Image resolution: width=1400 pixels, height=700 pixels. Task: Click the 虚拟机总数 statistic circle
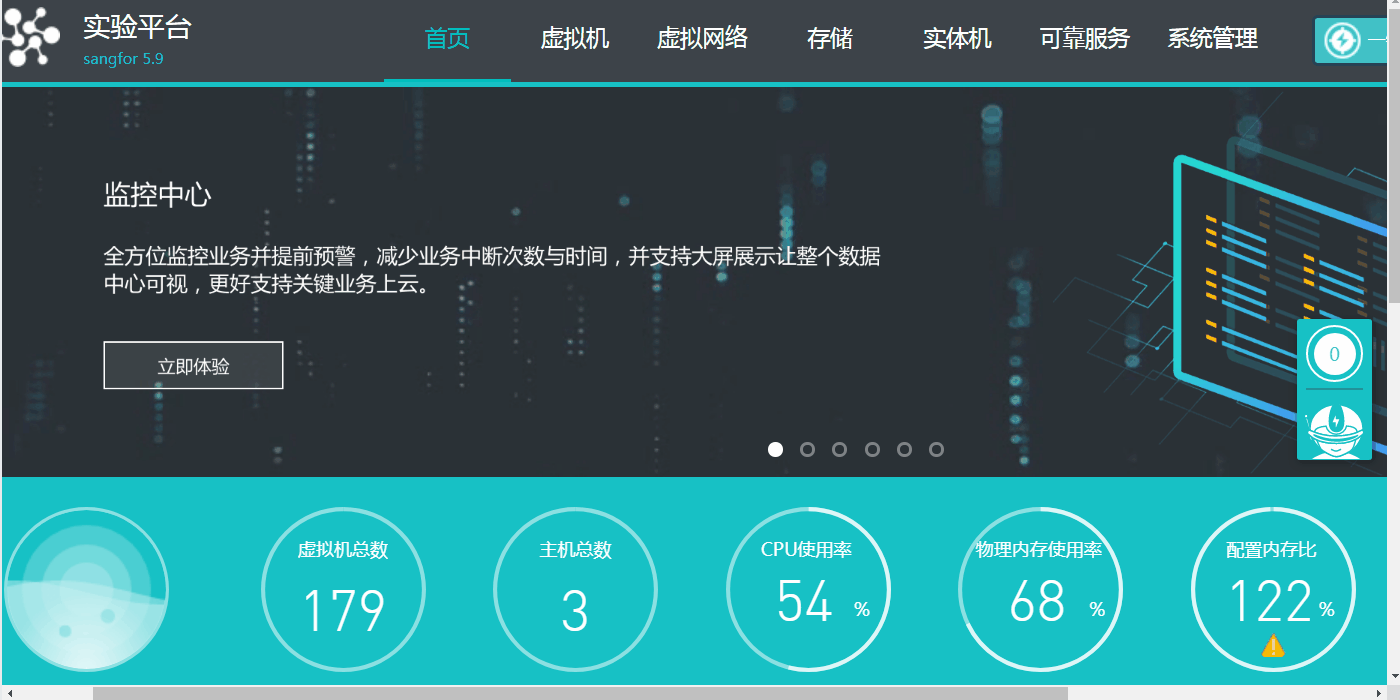344,590
